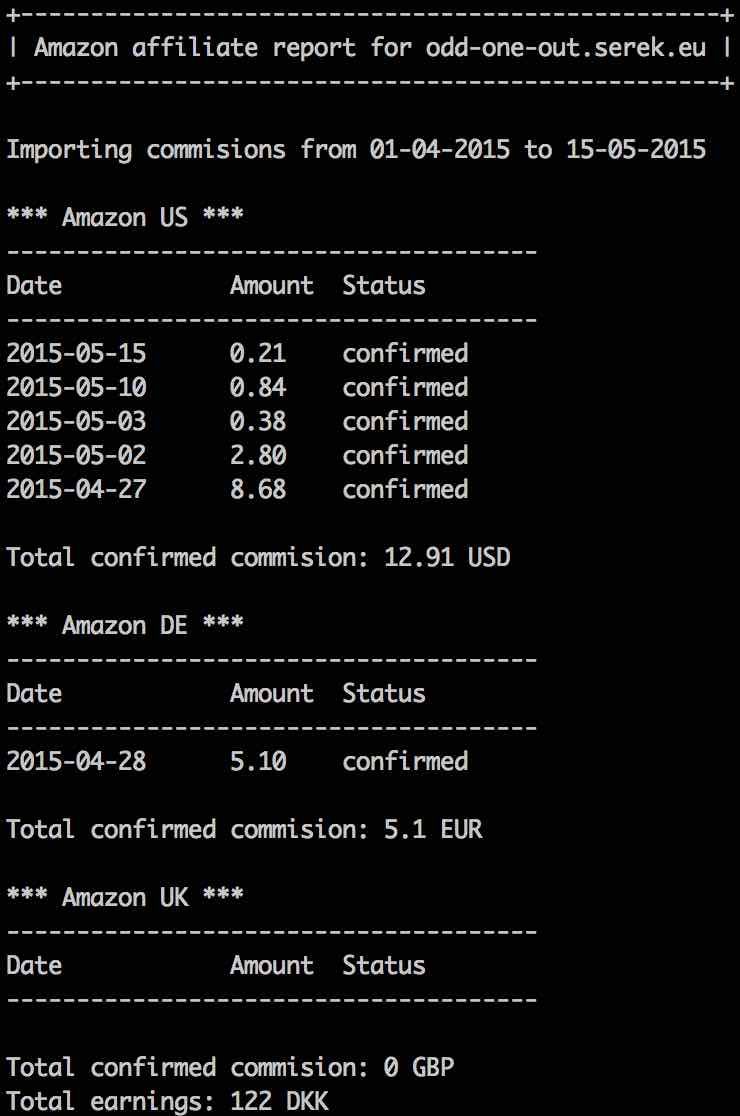Click the 5.10 amount under Amazon DE
The width and height of the screenshot is (740, 1116).
point(258,761)
